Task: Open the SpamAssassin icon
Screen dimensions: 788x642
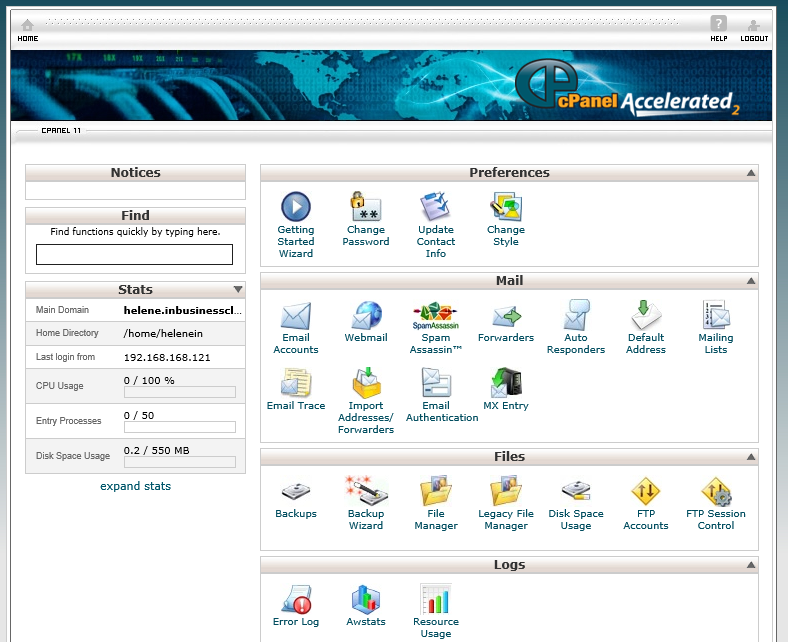Action: pyautogui.click(x=435, y=315)
